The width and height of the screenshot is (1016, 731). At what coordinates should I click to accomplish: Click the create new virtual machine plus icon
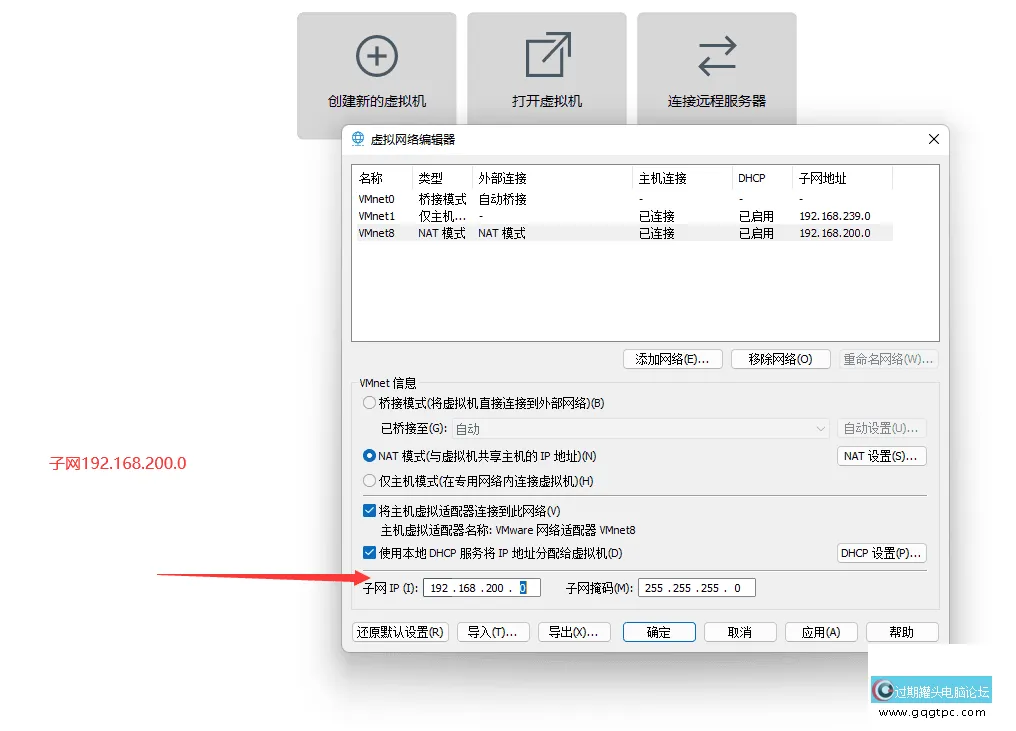[376, 57]
